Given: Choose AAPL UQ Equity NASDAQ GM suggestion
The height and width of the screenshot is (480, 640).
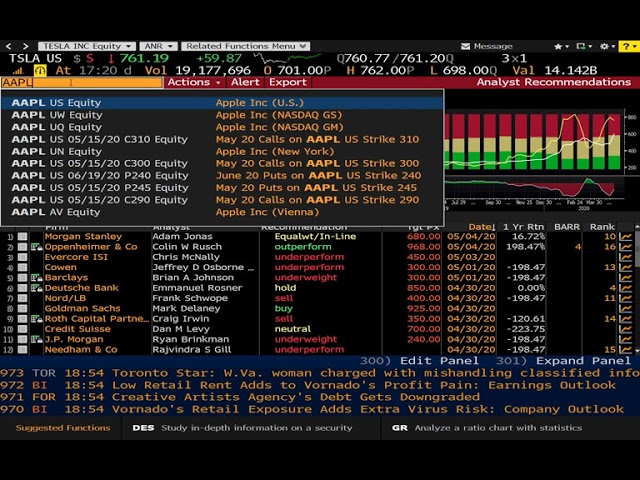Looking at the screenshot, I should tap(222, 127).
